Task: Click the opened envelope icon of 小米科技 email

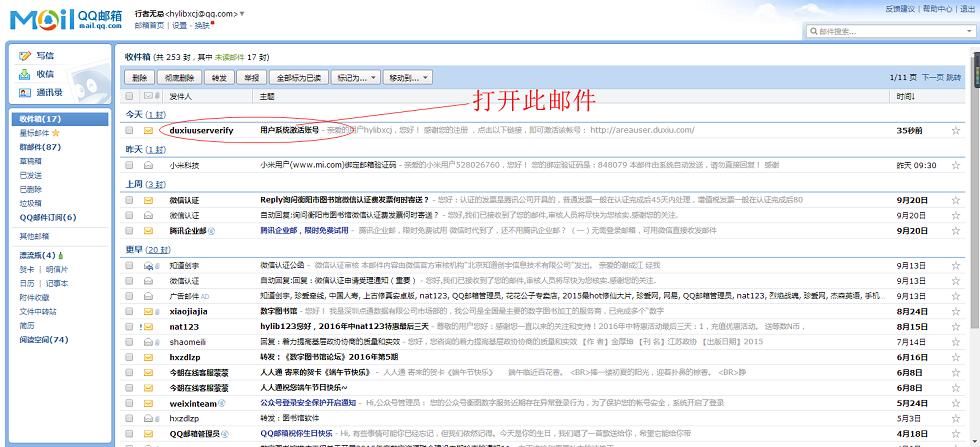Action: coord(149,166)
